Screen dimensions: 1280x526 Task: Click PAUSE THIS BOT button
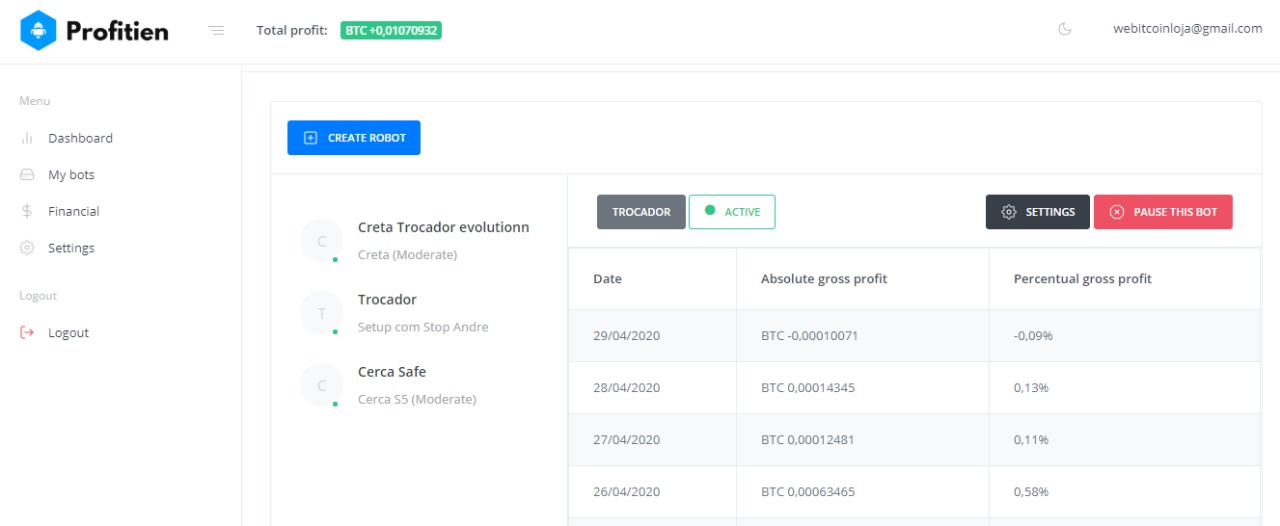[x=1163, y=212]
